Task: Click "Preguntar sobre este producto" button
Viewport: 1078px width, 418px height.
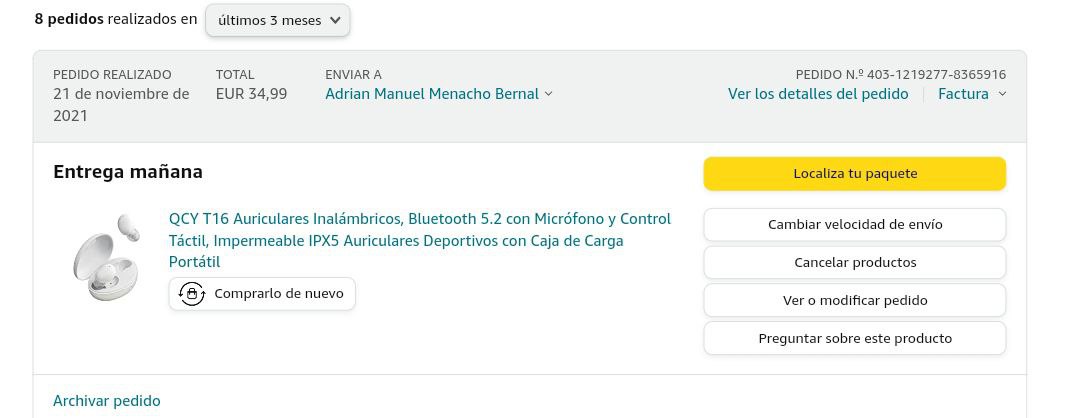Action: (x=855, y=338)
